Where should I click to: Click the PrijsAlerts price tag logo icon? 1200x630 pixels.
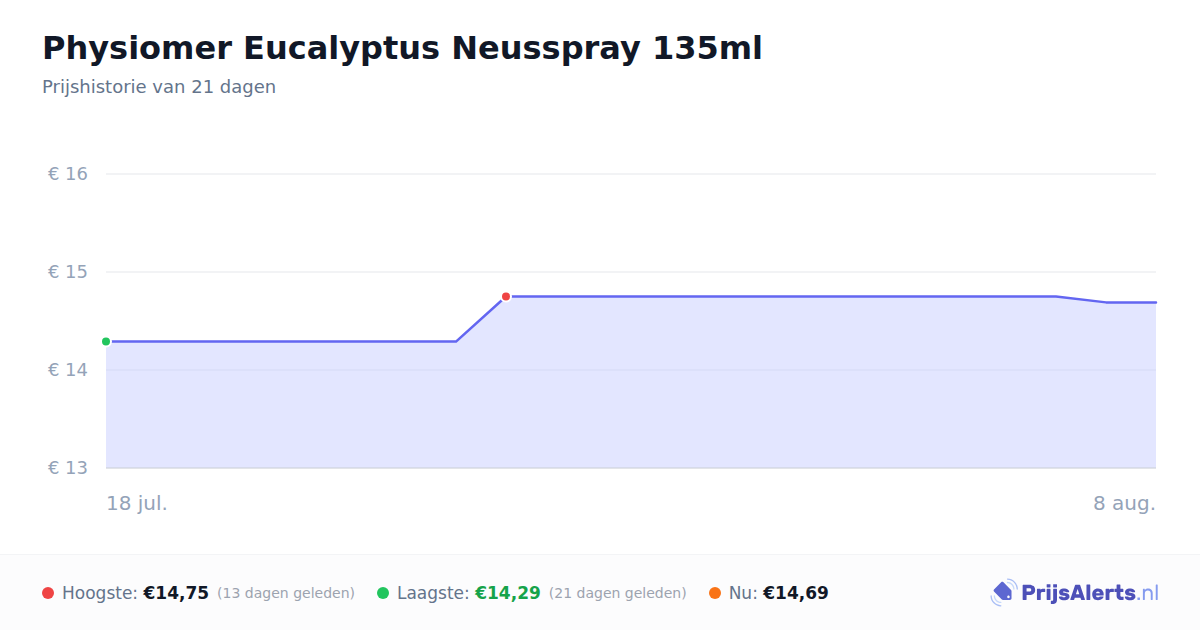coord(1003,593)
